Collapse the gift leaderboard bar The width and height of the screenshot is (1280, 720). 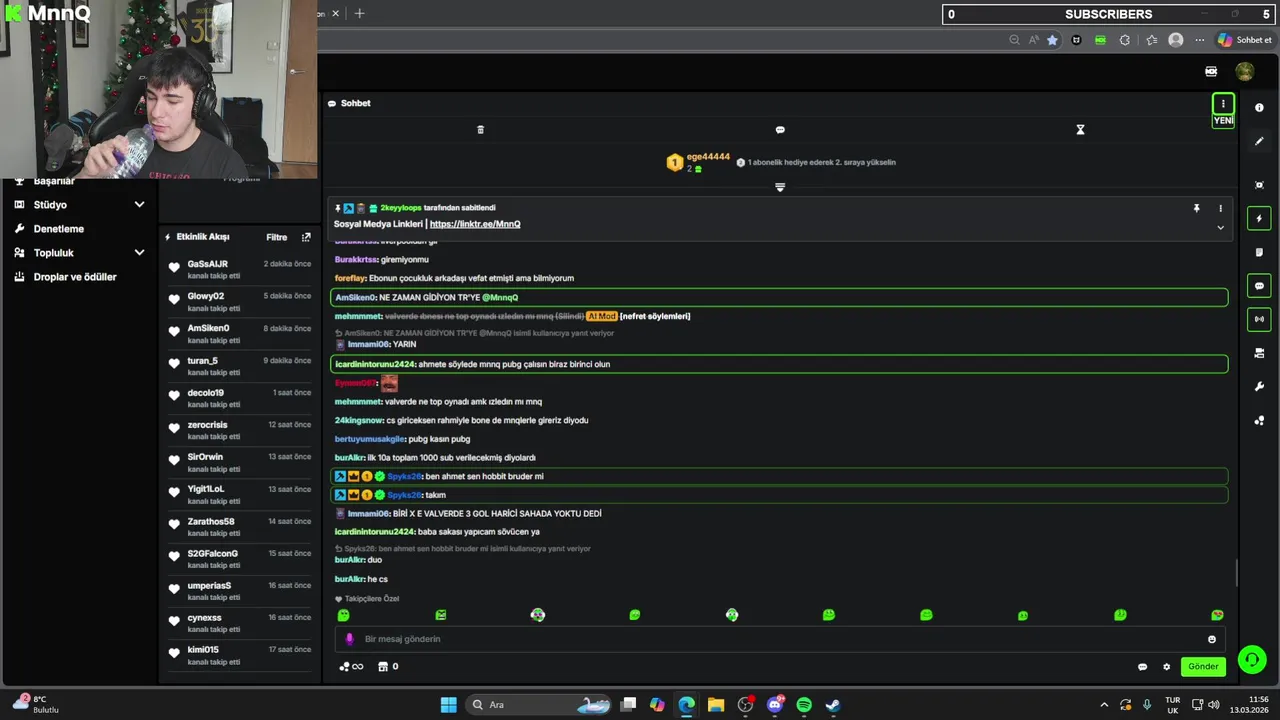[780, 187]
